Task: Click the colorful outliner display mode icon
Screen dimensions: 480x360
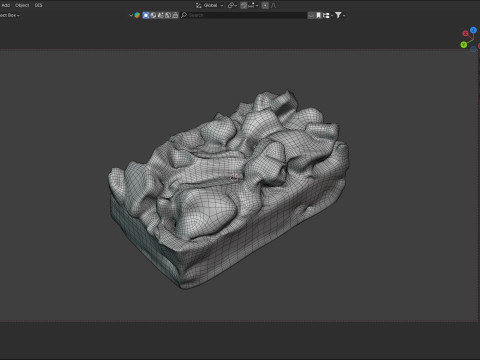Action: 137,15
